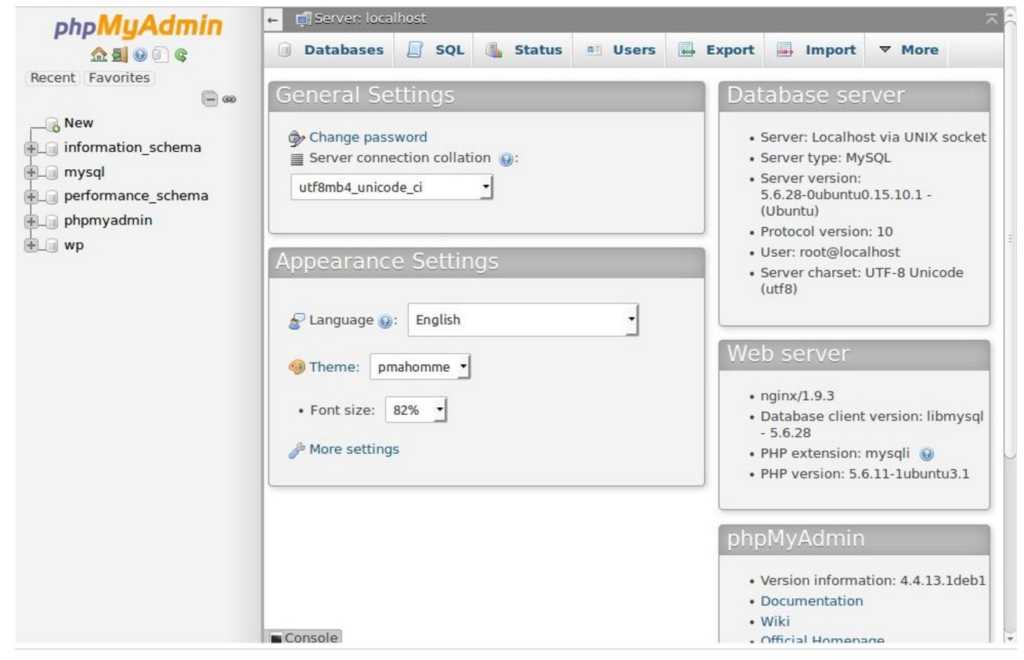The image size is (1024, 660).
Task: Open the Font size dropdown showing 82%
Action: click(416, 410)
